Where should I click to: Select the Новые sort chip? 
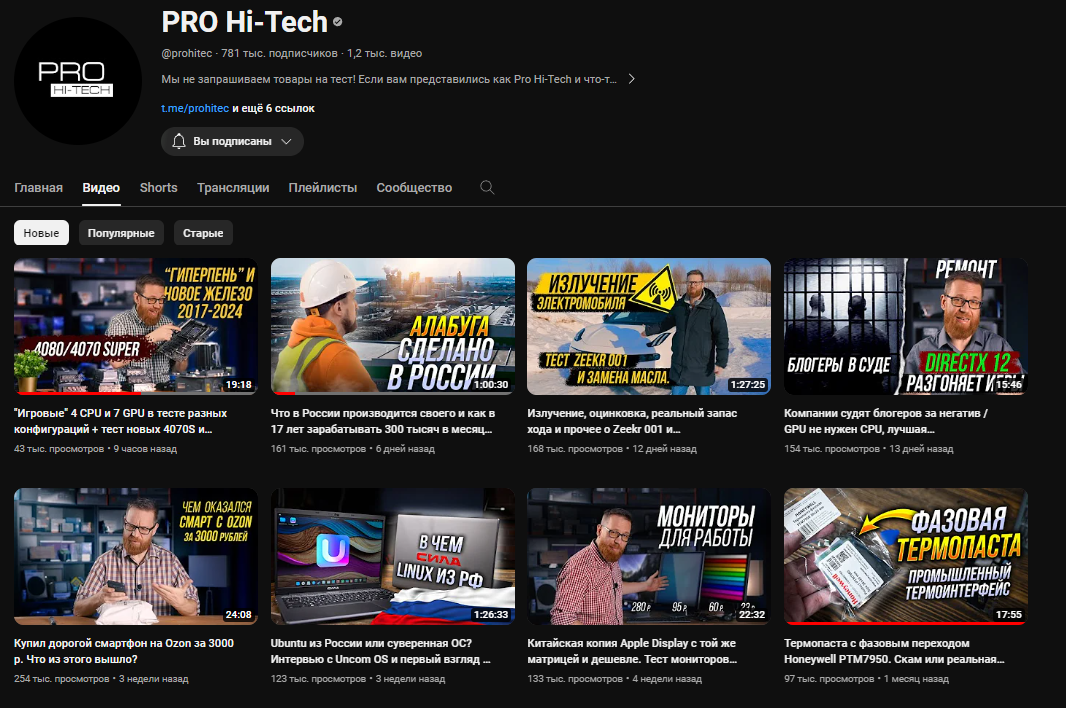[x=41, y=233]
